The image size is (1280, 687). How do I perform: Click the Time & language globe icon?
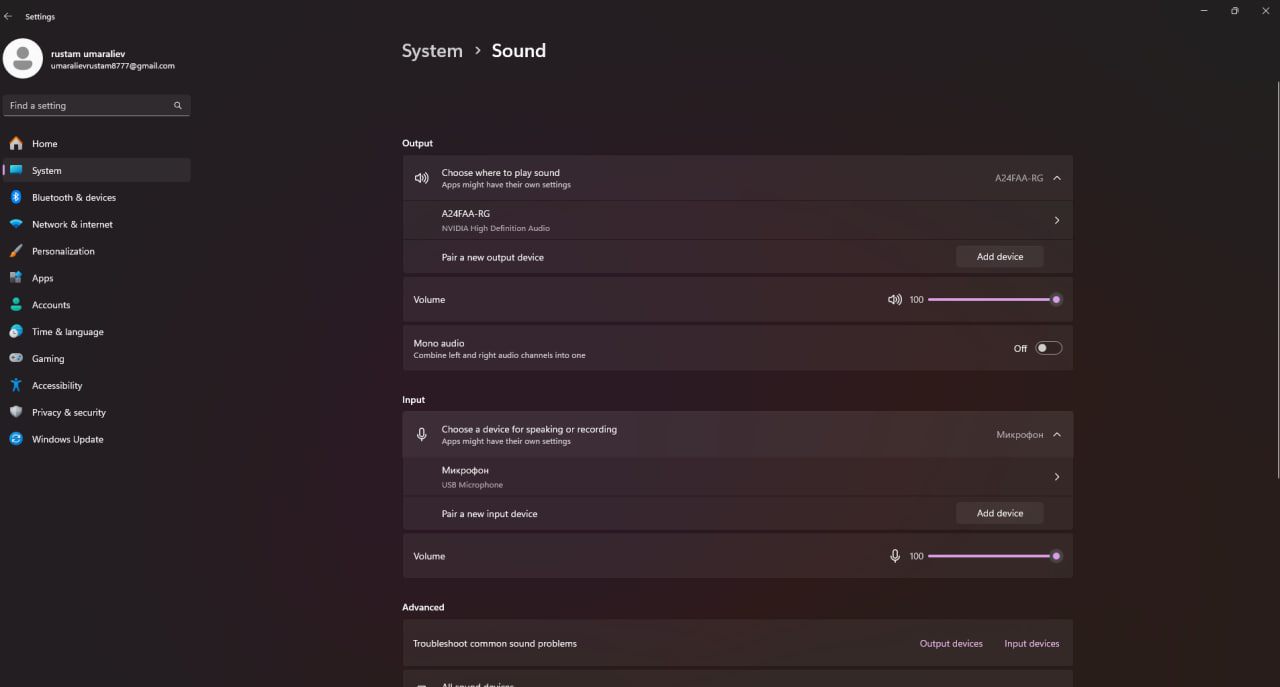pyautogui.click(x=16, y=331)
